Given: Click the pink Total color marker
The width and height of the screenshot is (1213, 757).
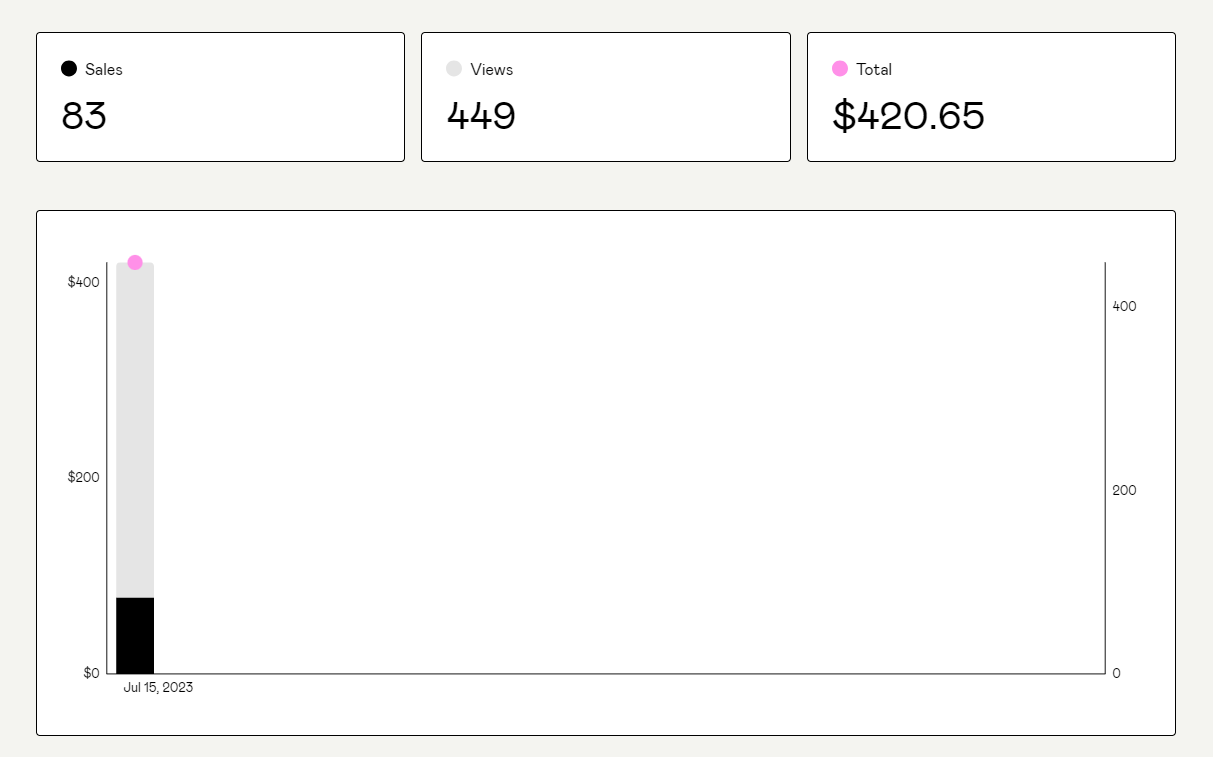Looking at the screenshot, I should point(840,68).
